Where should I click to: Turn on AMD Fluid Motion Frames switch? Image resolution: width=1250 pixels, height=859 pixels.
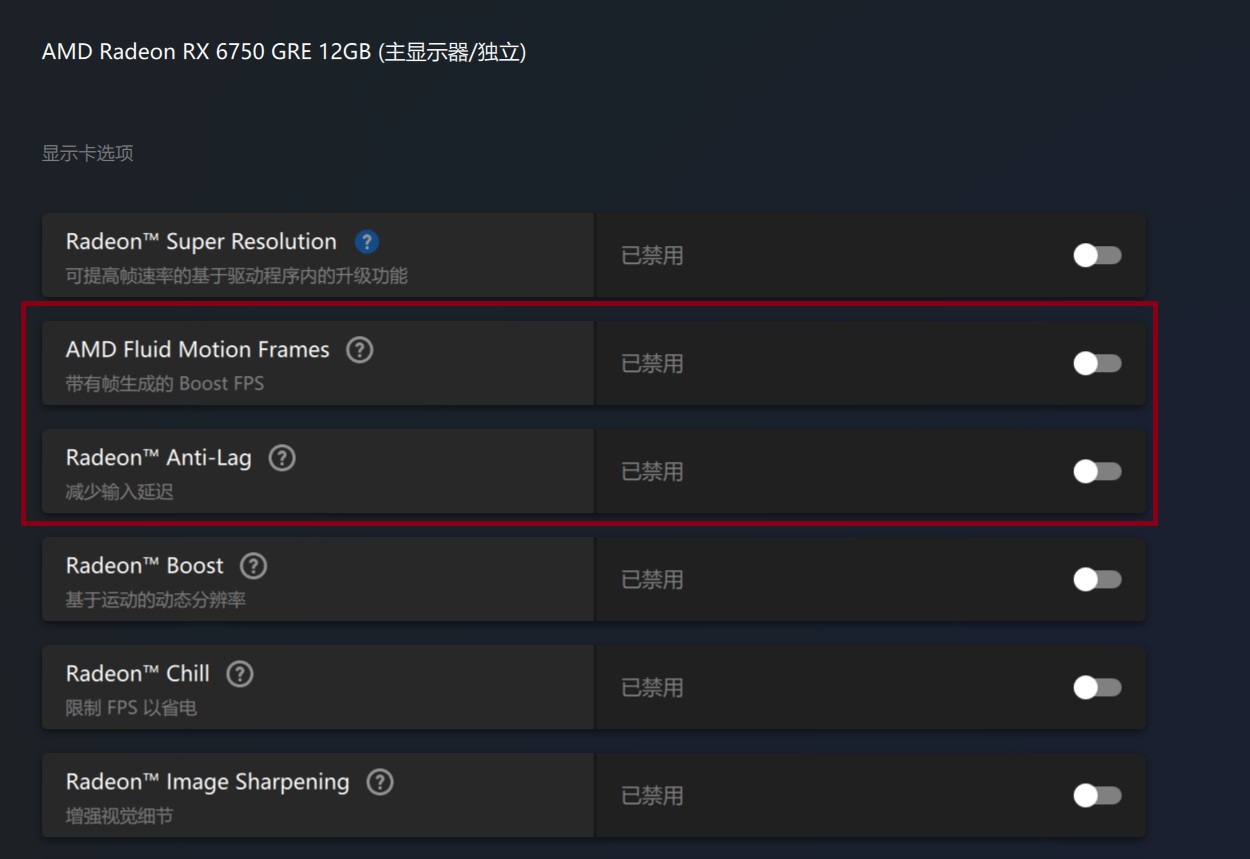[x=1097, y=363]
